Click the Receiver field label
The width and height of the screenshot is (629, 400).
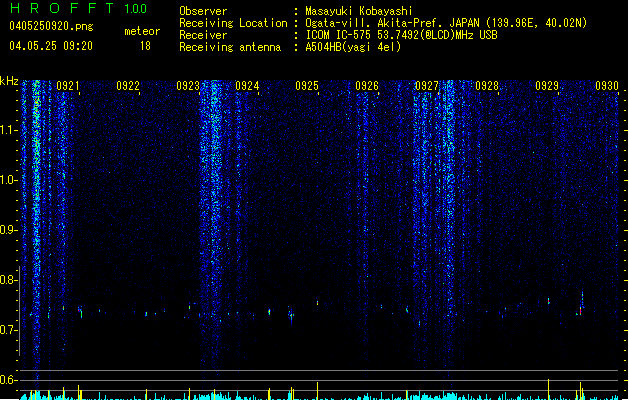pos(203,35)
